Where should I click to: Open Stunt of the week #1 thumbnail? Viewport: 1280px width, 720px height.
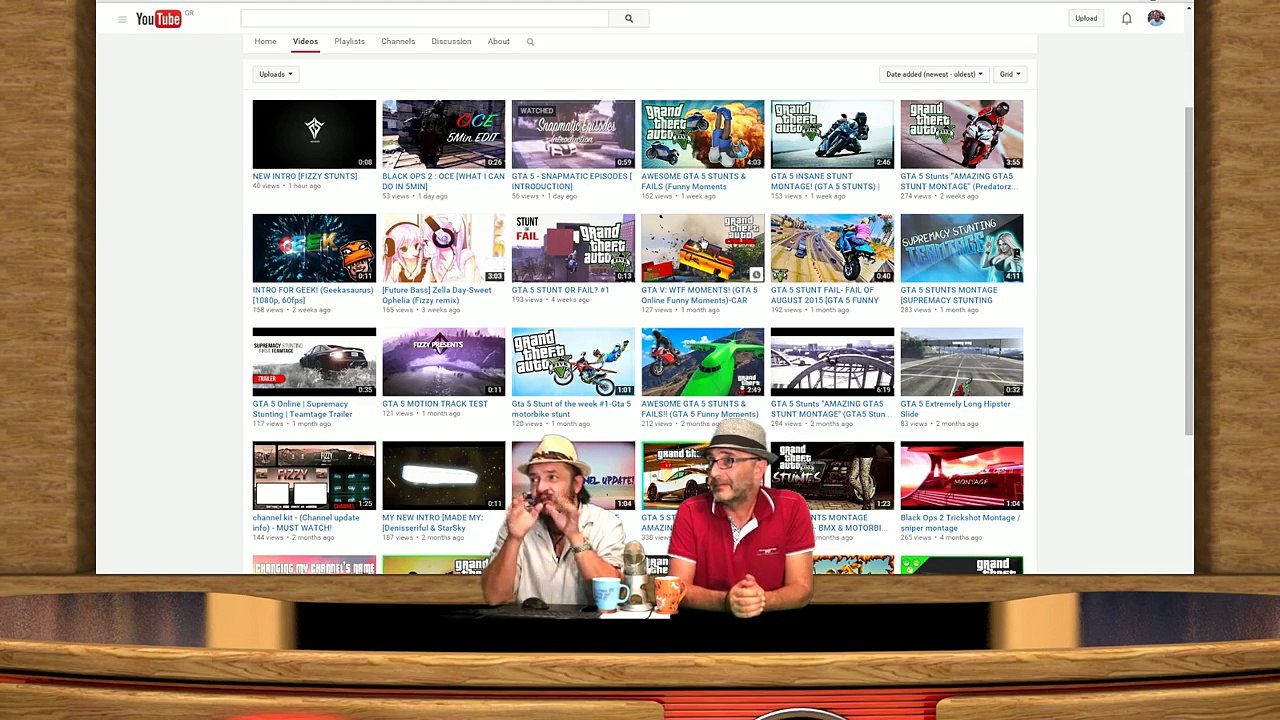573,362
